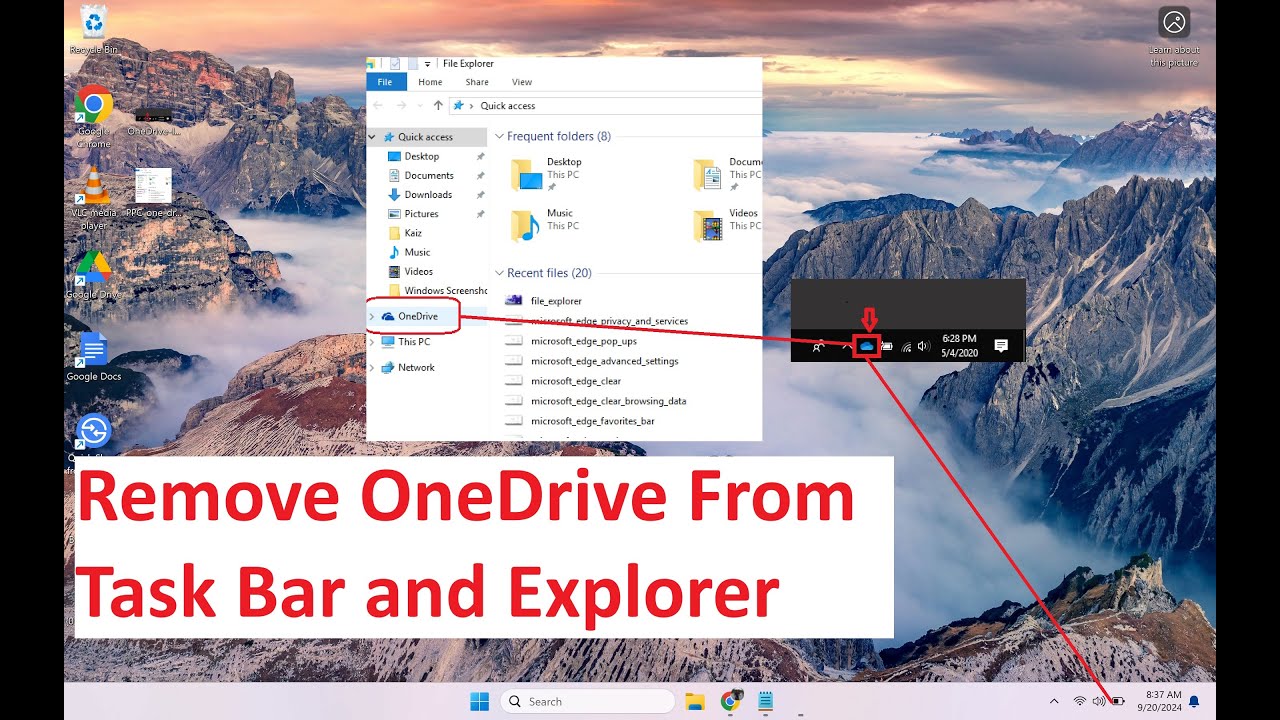Viewport: 1280px width, 720px height.
Task: Open Chrome from the taskbar
Action: tap(731, 701)
